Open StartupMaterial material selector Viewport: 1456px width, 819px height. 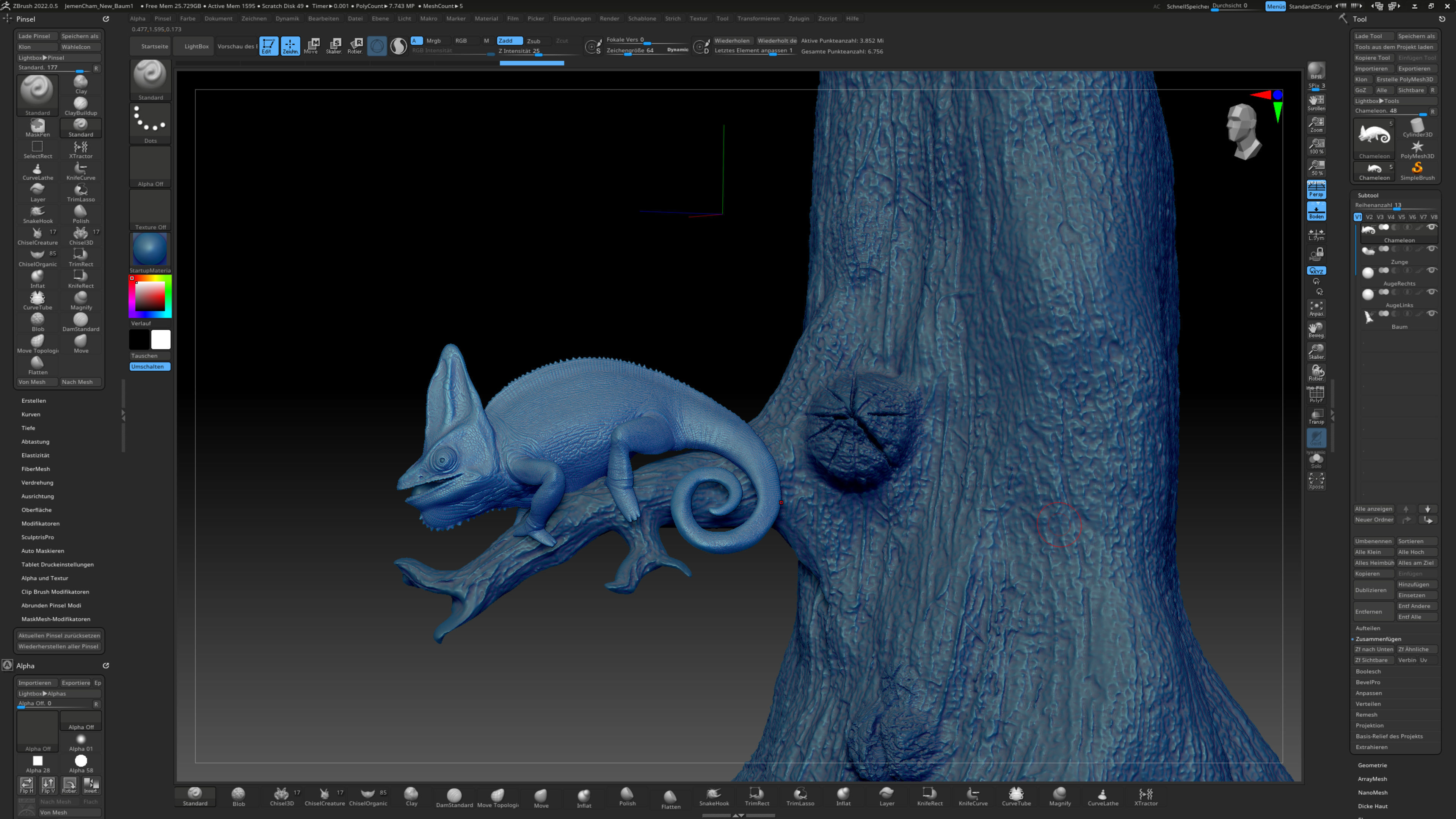tap(151, 253)
